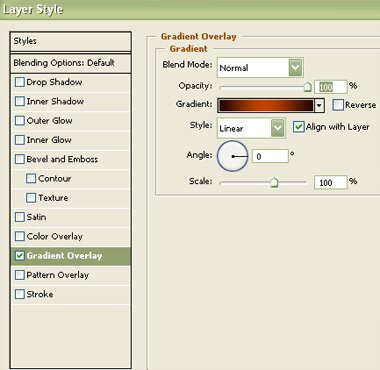Click the Scale percentage field
The image size is (380, 370).
[x=331, y=182]
